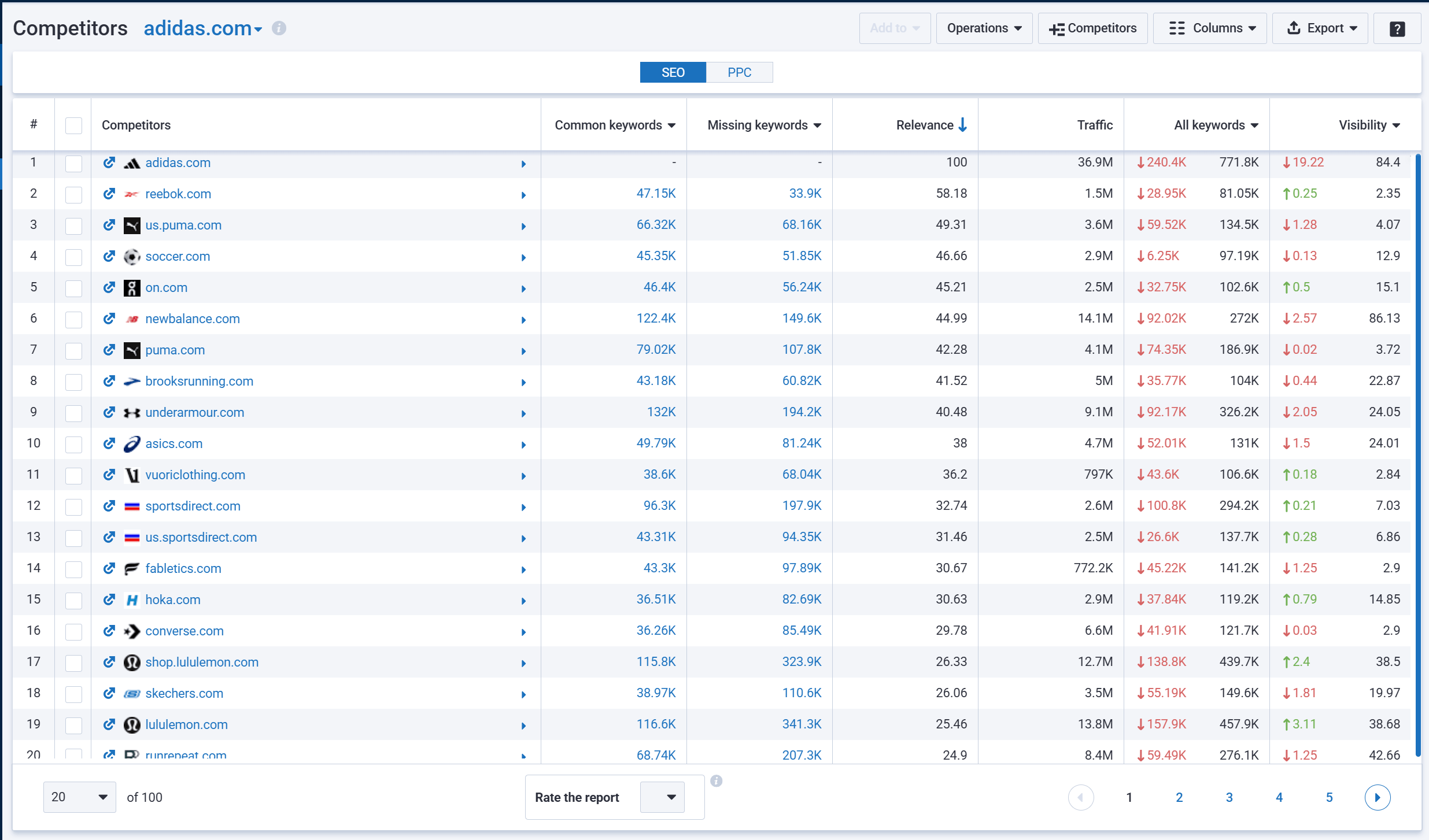Screen dimensions: 1429x840
Task: Open external link icon for newbalance.com
Action: pyautogui.click(x=109, y=319)
